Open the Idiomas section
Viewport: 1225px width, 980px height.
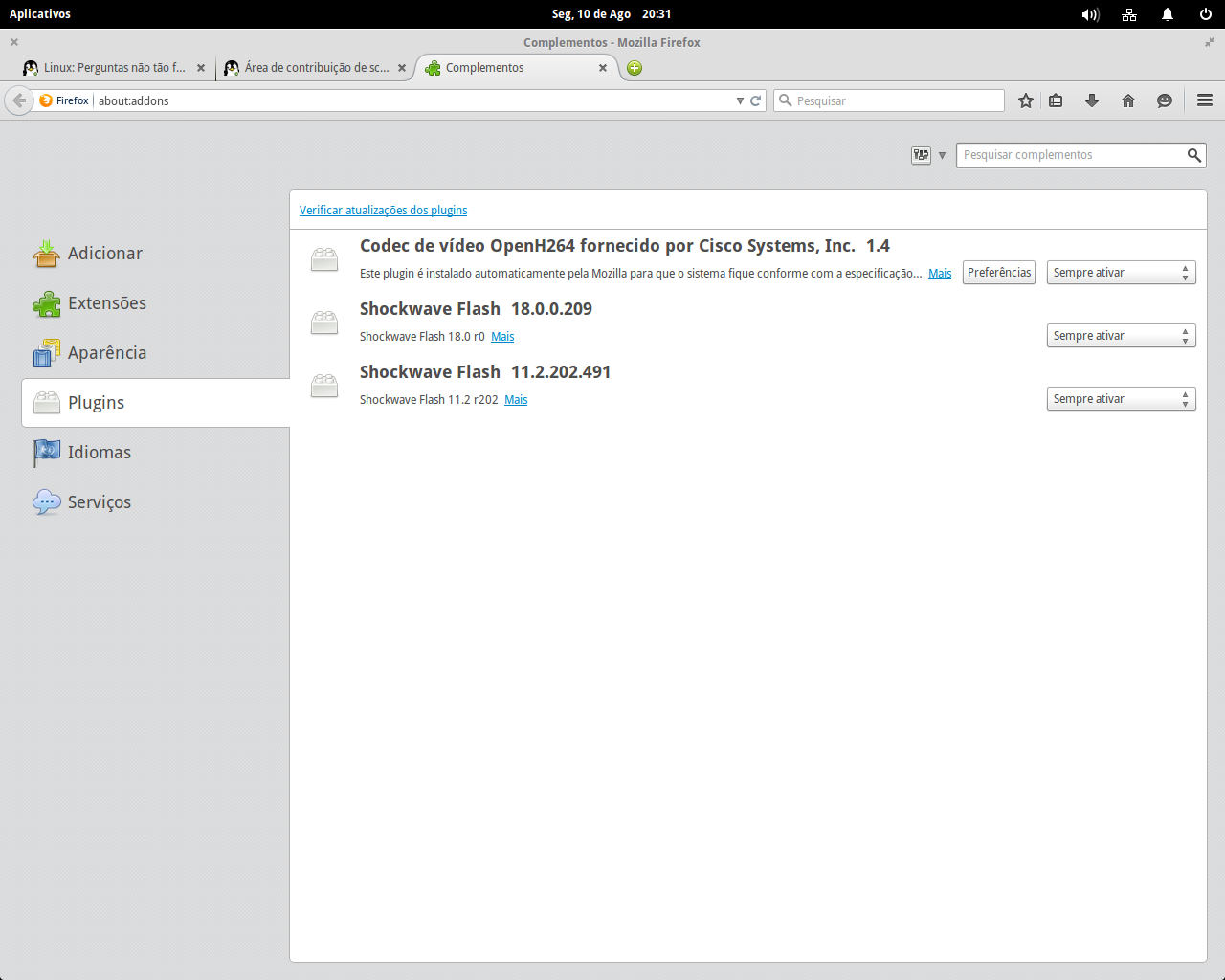[x=155, y=453]
